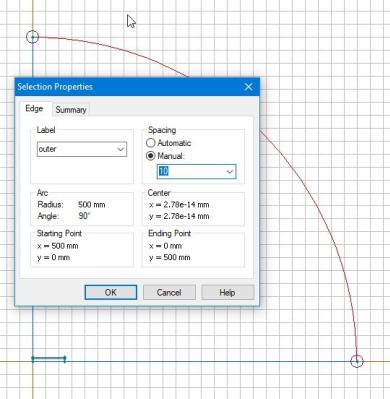Click the Selection Properties title bar
390x399 pixels.
[127, 87]
